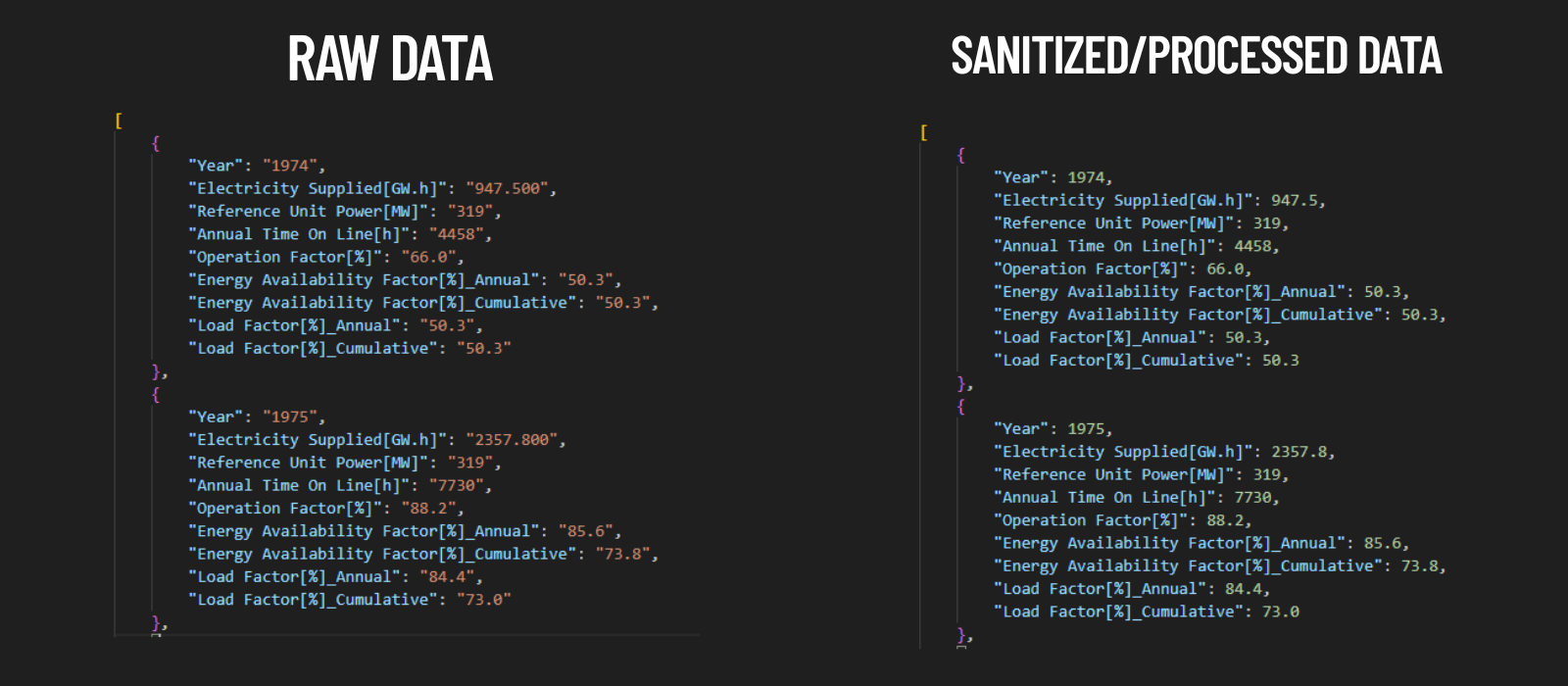
Task: Click raw Load Factor Cumulative value "73.0"
Action: [x=483, y=600]
